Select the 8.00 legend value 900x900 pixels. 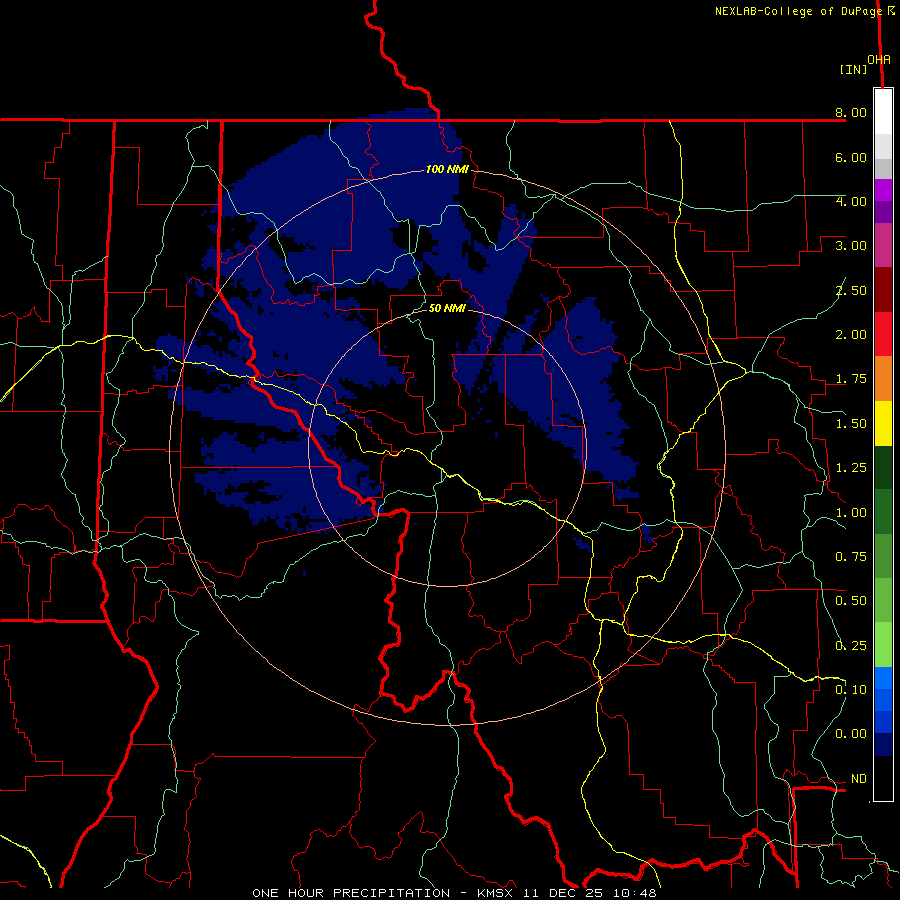point(851,112)
